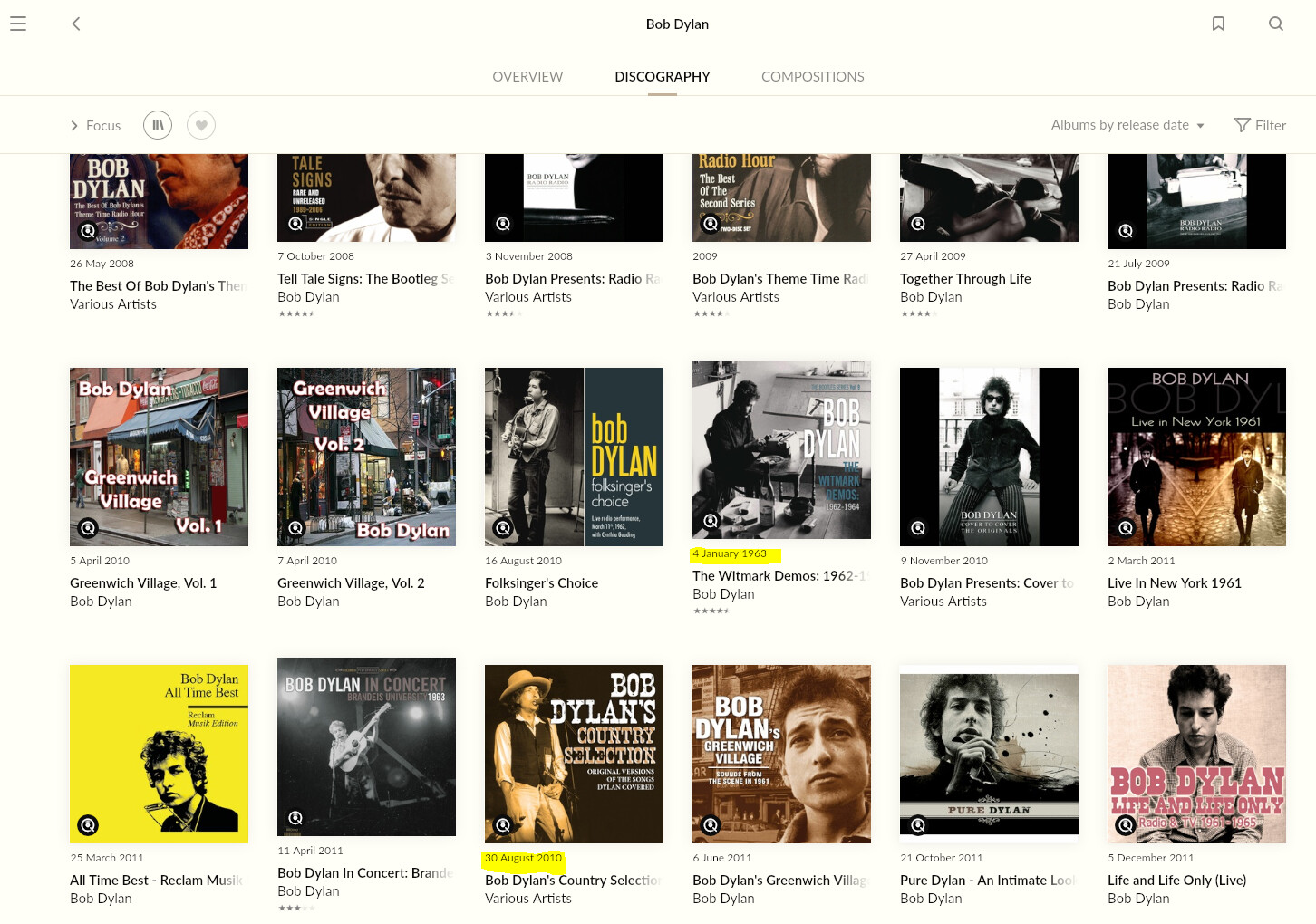Click Qobuz icon on Witmark Demos cover
The image size is (1316, 924).
(711, 520)
